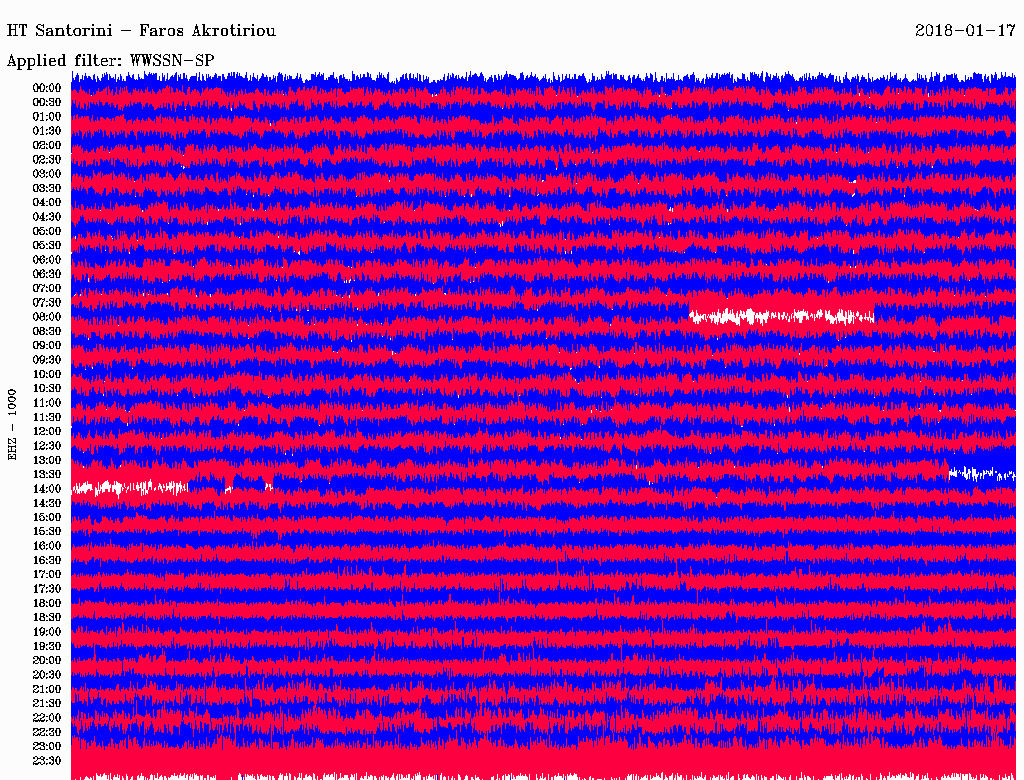This screenshot has height=780, width=1024.
Task: Select the 13:30 time row label
Action: pos(47,475)
